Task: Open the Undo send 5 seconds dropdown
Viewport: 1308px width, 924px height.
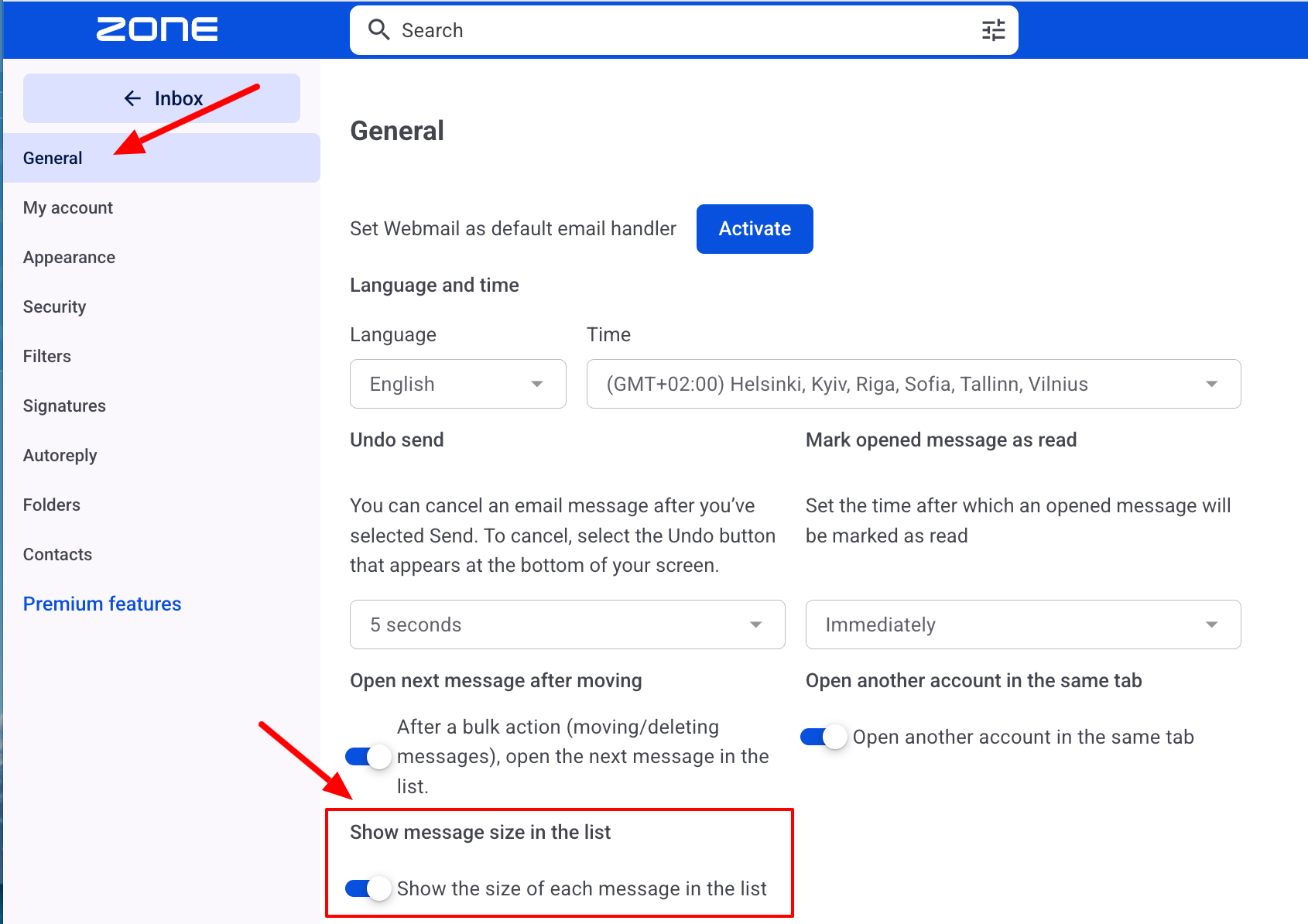Action: (x=567, y=625)
